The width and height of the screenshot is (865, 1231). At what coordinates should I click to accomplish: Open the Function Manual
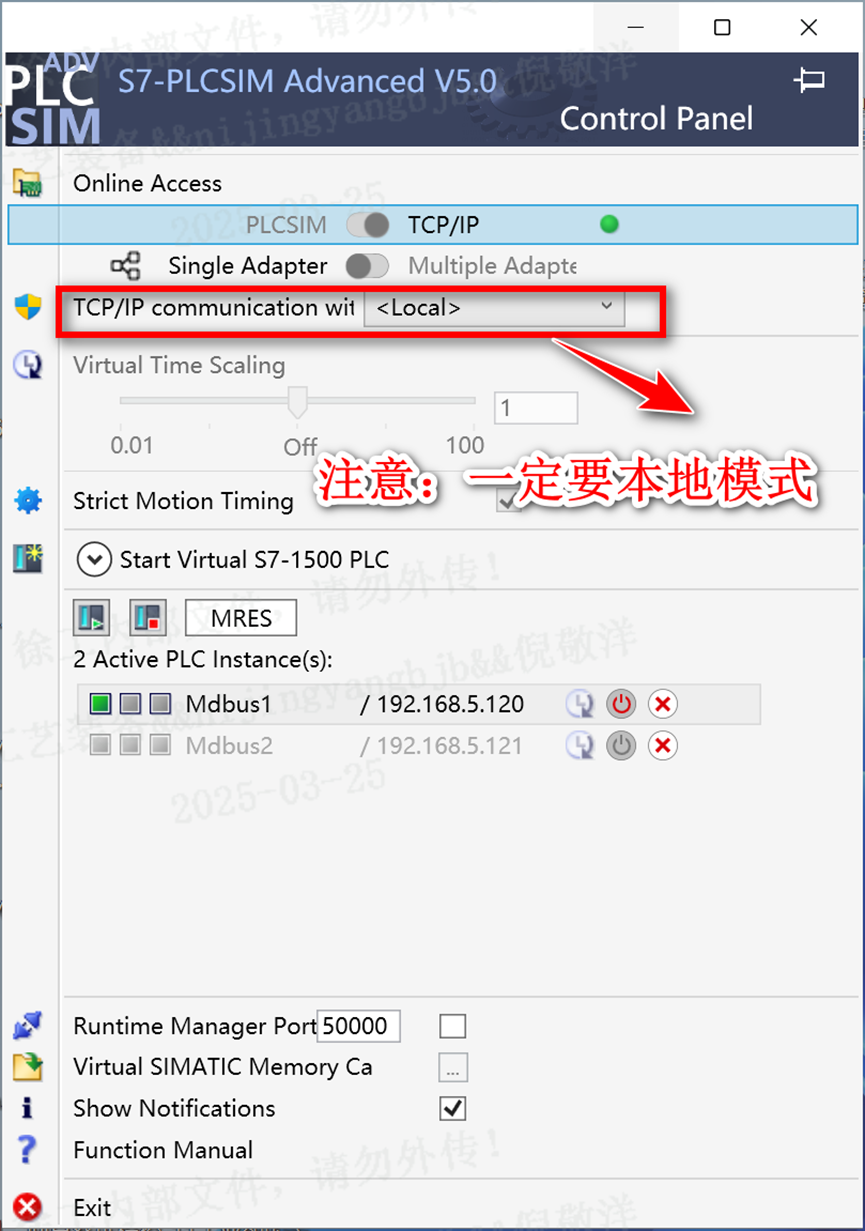[163, 1150]
